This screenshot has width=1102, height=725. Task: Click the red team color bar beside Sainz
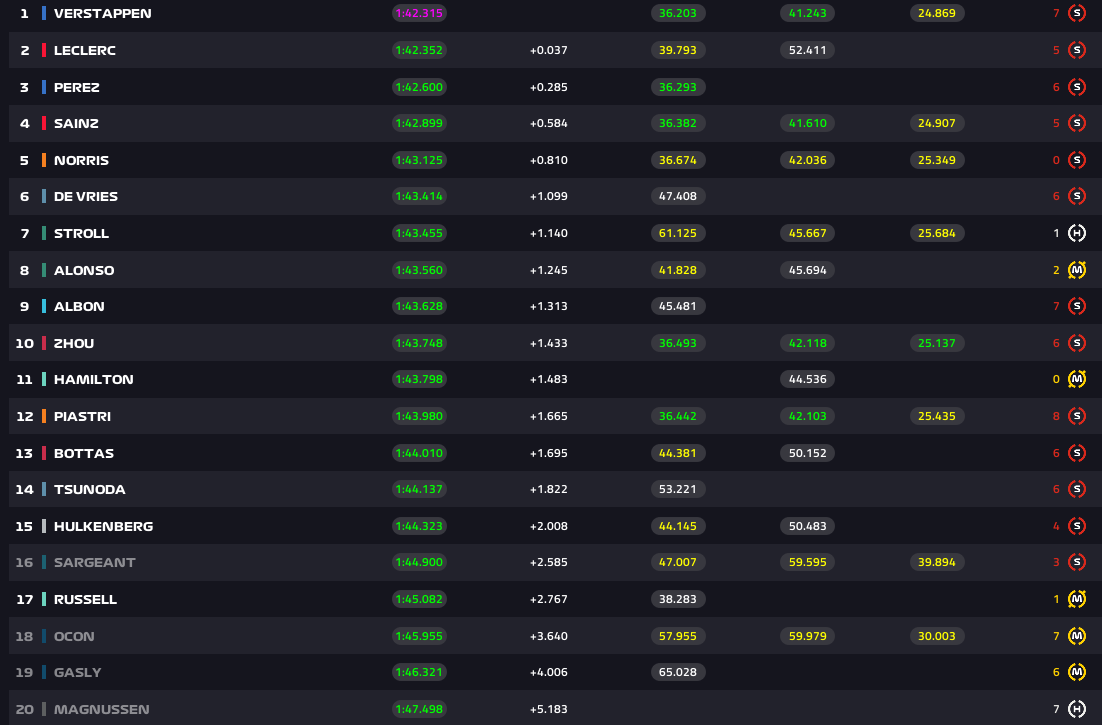click(x=44, y=123)
